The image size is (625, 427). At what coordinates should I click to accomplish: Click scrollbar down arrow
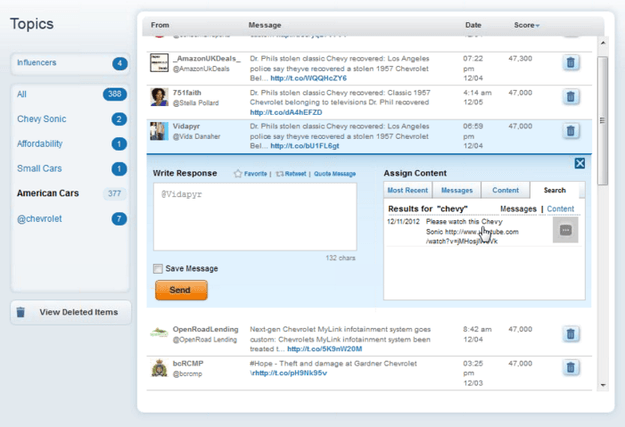[x=603, y=385]
